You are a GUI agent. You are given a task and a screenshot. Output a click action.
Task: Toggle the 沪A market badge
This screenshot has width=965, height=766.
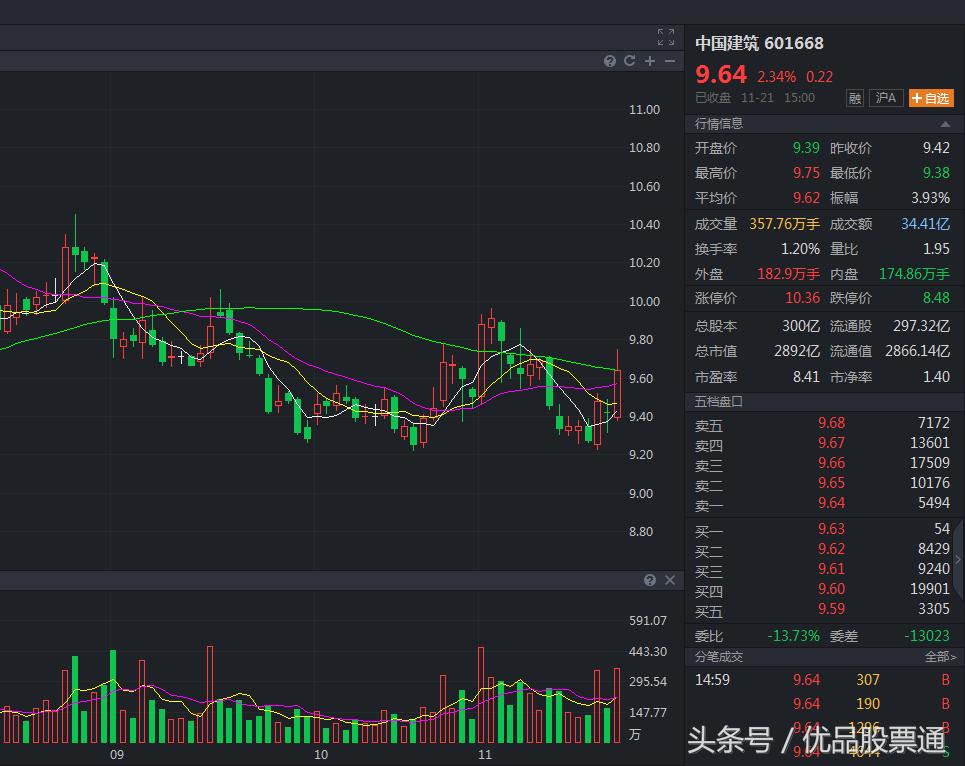coord(885,98)
